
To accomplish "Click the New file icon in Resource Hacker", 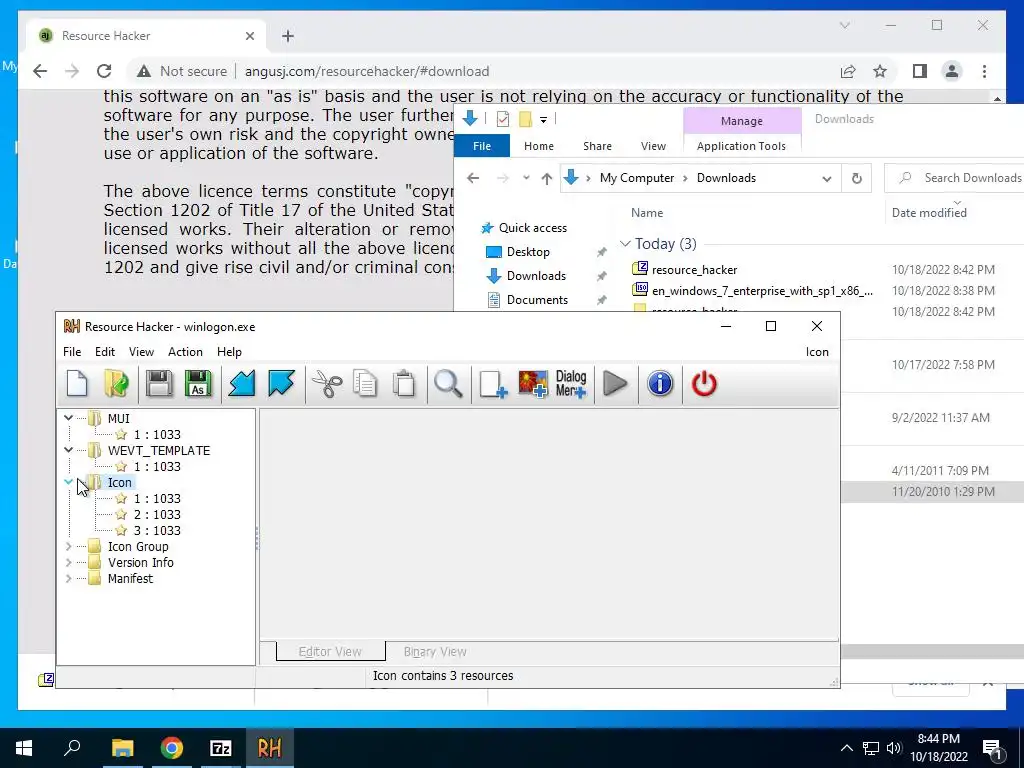I will (77, 383).
